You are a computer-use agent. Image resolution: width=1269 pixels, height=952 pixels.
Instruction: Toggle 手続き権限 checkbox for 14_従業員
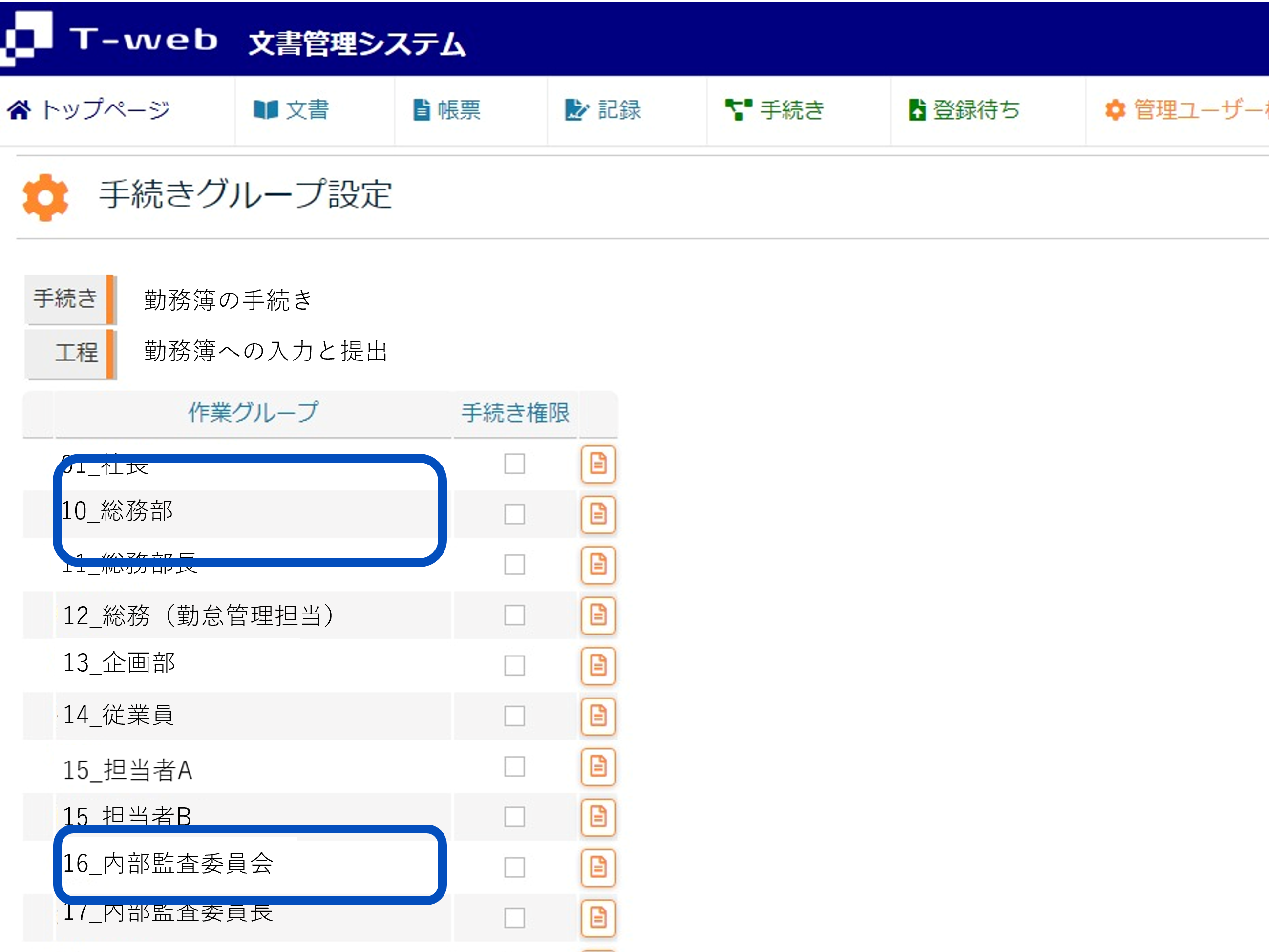click(514, 716)
